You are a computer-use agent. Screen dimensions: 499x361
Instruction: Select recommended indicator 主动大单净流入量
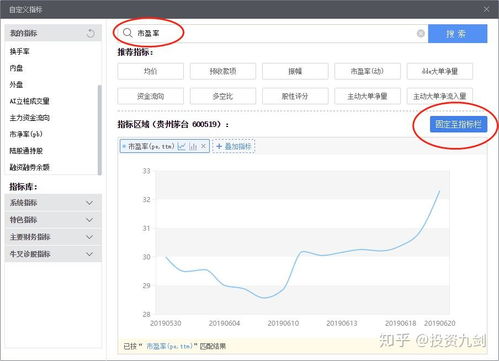click(x=440, y=96)
